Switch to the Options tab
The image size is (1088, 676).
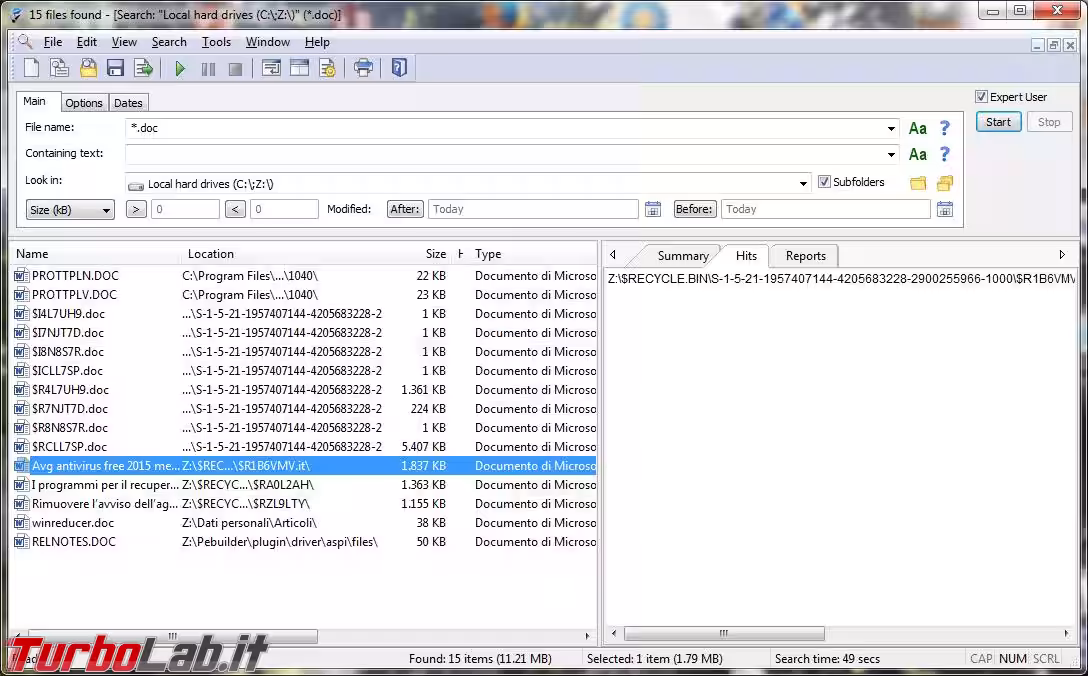[x=84, y=103]
